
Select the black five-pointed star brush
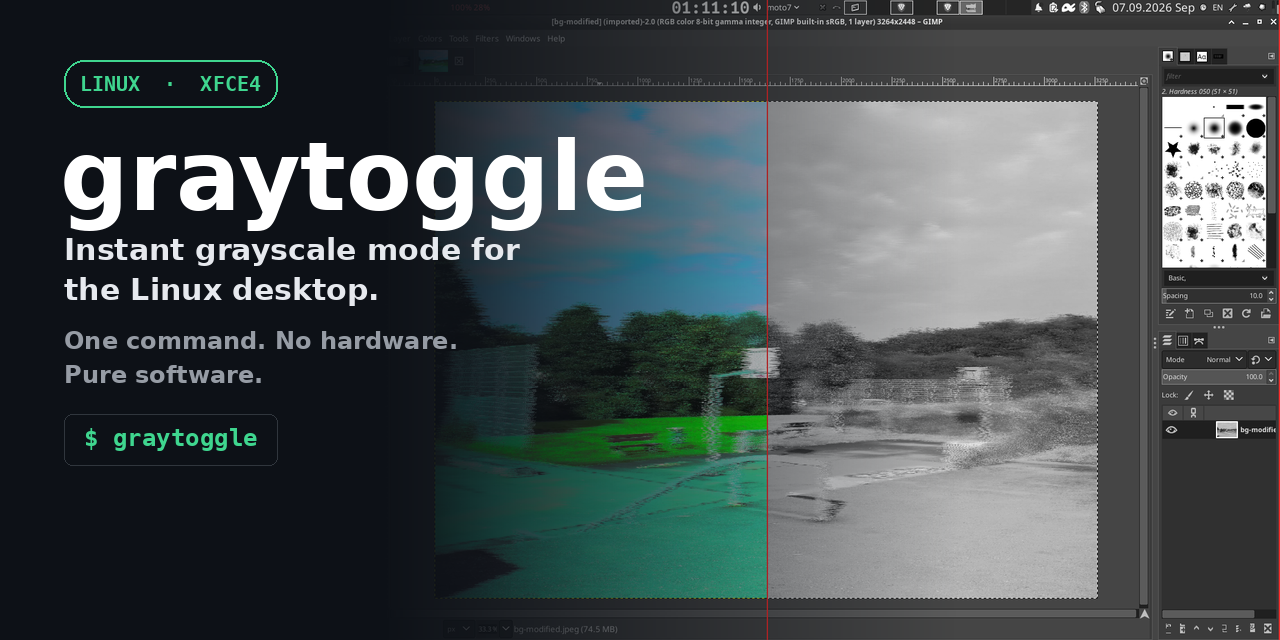(x=1173, y=149)
